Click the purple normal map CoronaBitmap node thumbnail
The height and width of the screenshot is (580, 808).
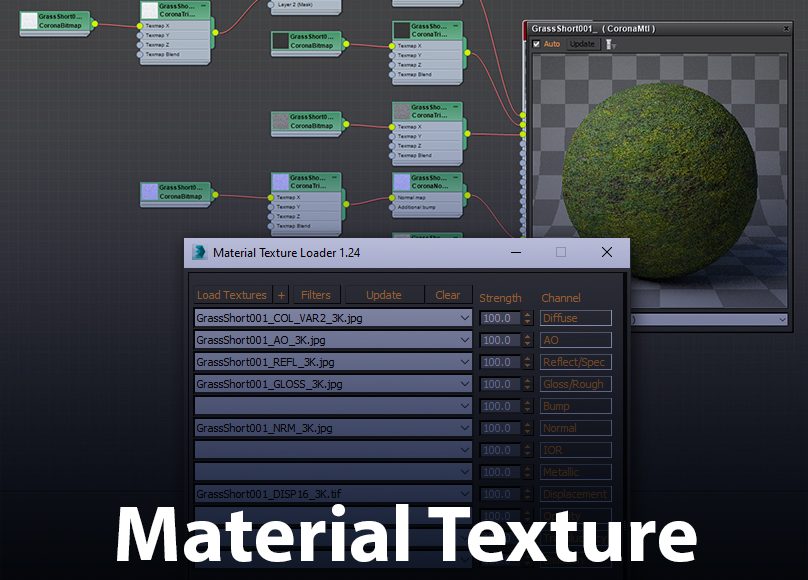(x=149, y=191)
